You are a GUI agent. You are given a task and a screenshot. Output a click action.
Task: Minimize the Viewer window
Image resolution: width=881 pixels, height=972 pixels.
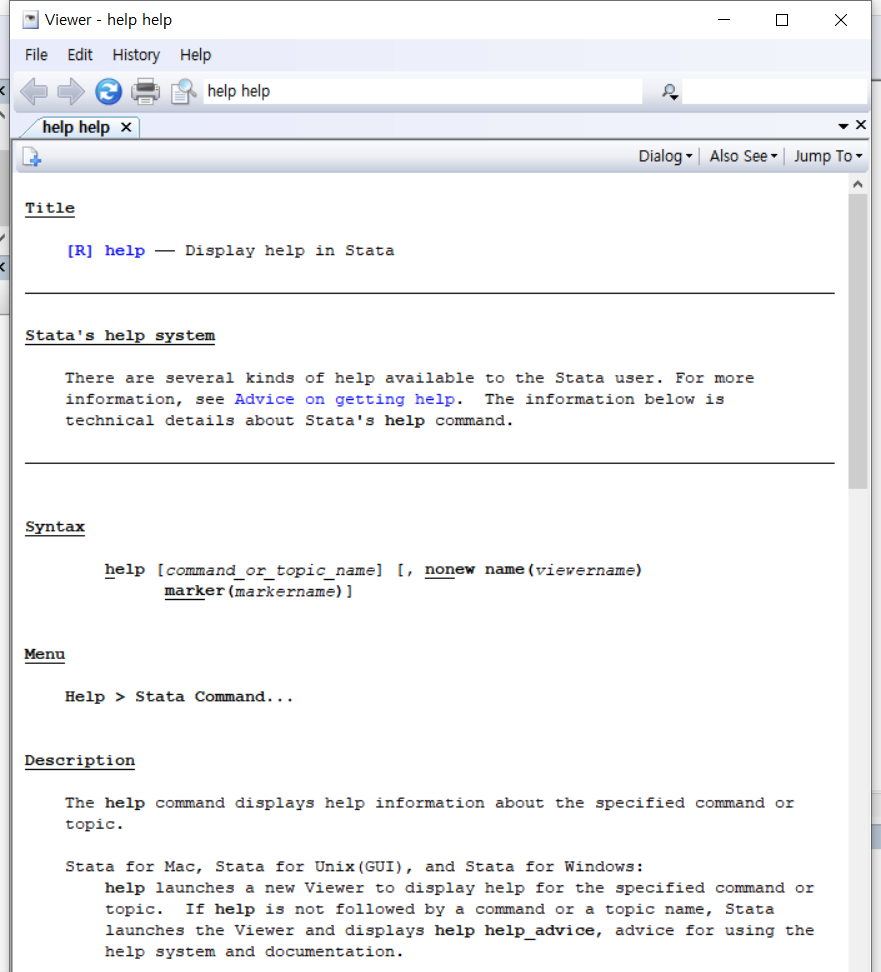pyautogui.click(x=724, y=20)
